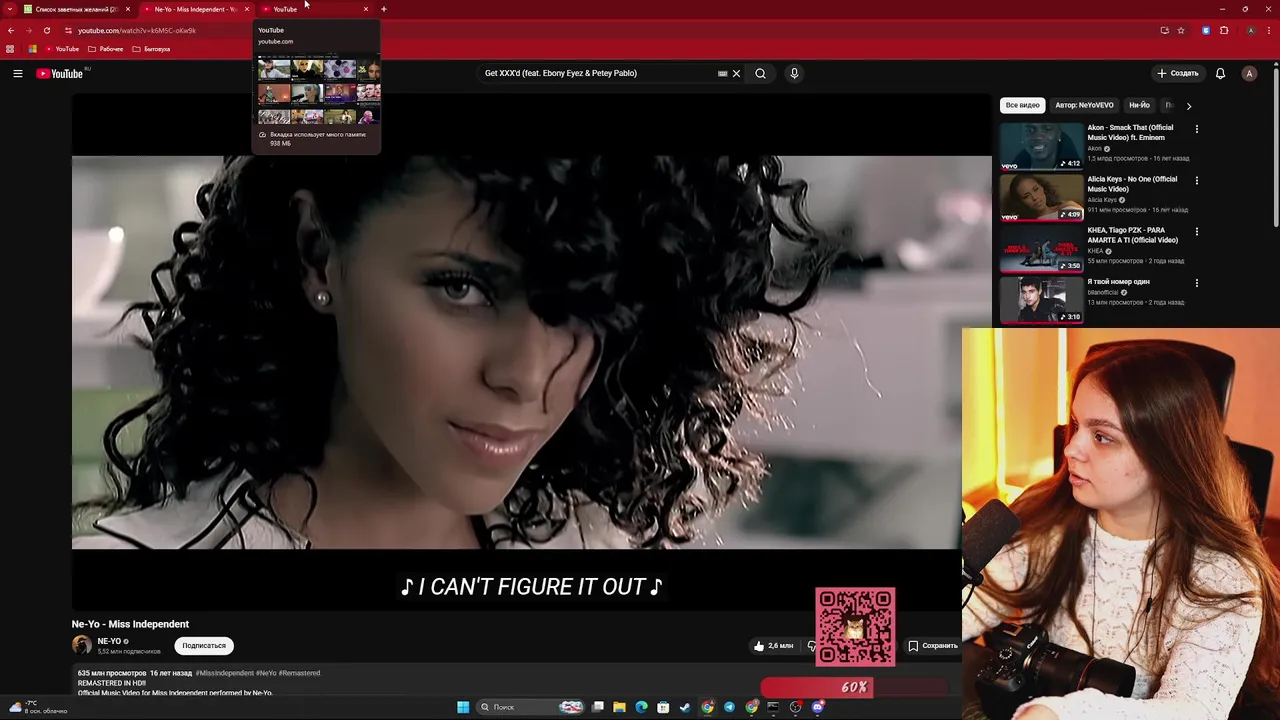Go back with the browser back arrow
Screen dimensions: 1280x720
(x=11, y=30)
